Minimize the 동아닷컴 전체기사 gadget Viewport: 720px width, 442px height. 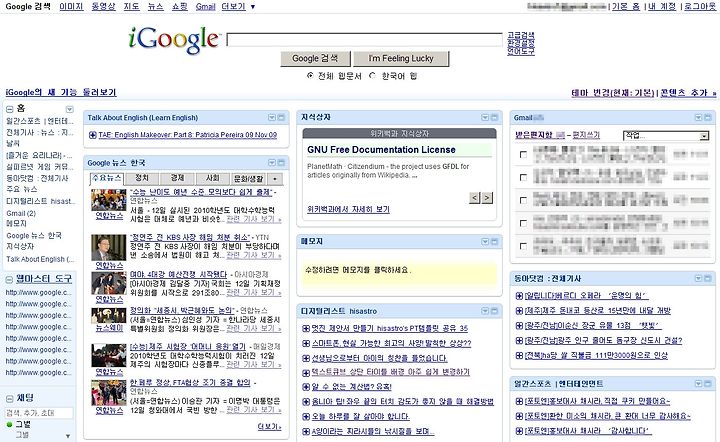(x=708, y=278)
